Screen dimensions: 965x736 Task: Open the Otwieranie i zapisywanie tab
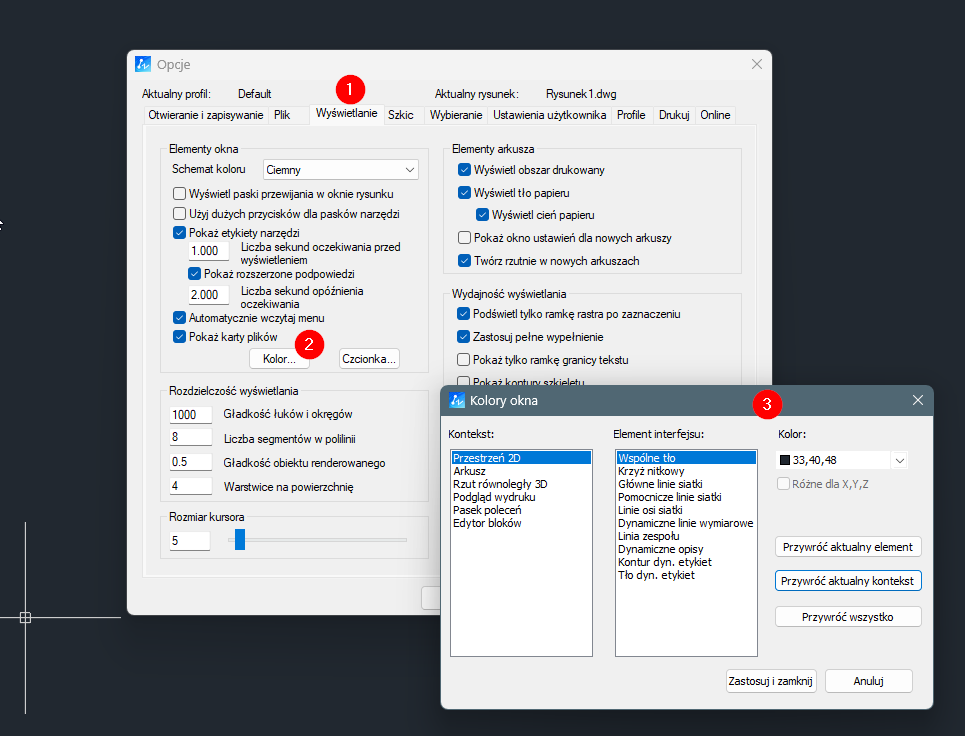(205, 115)
